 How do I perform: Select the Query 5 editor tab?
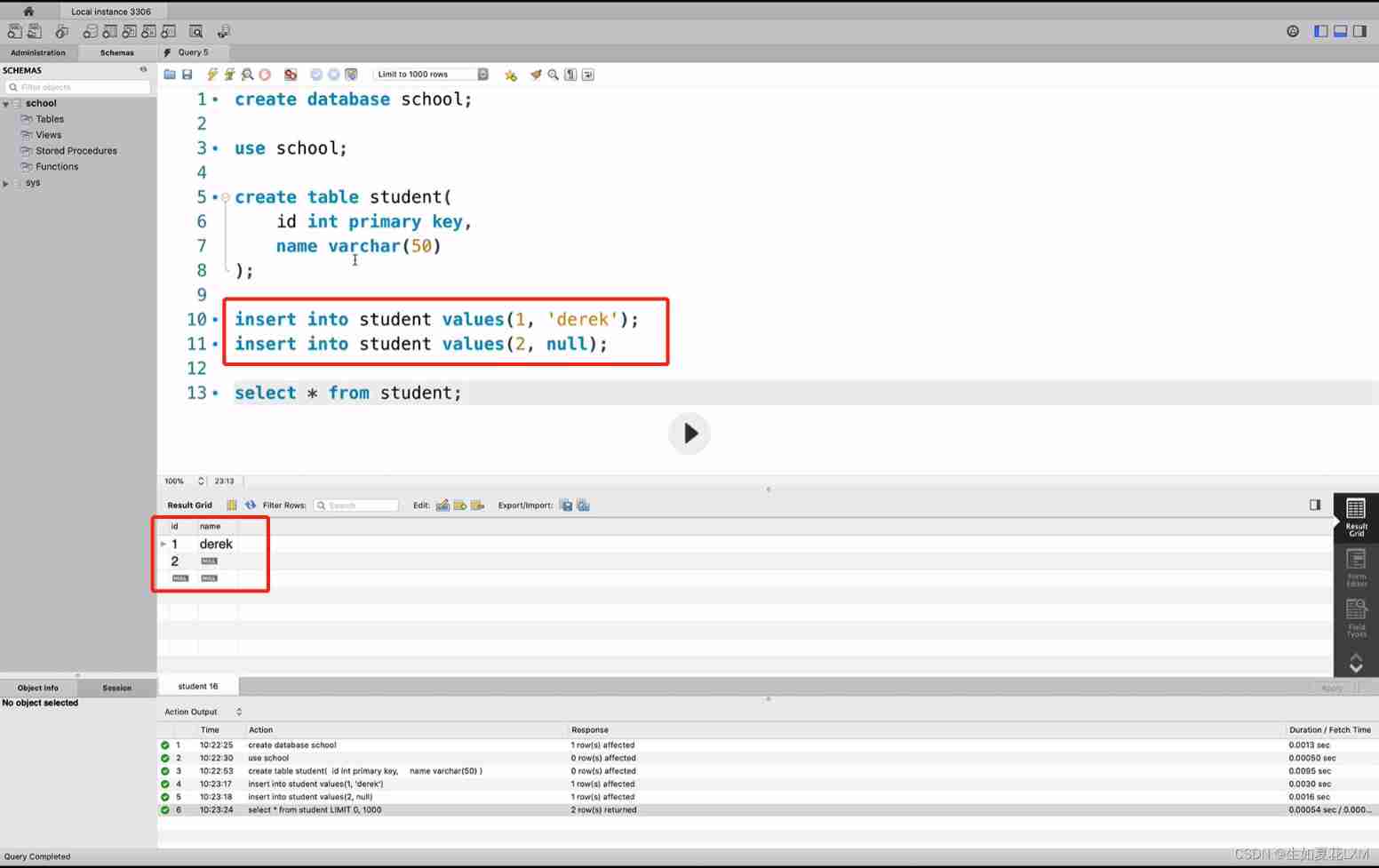[194, 52]
